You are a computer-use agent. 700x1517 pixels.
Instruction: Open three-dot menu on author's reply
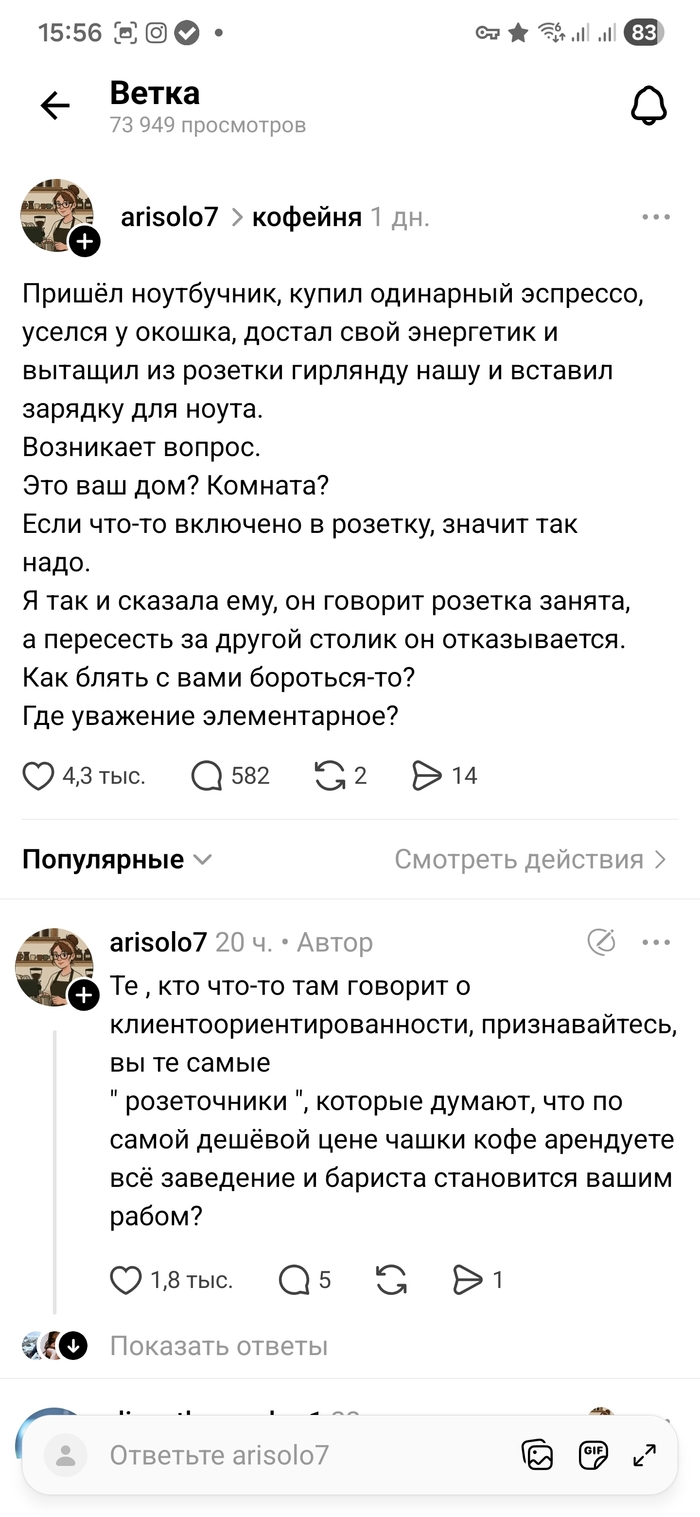click(656, 942)
